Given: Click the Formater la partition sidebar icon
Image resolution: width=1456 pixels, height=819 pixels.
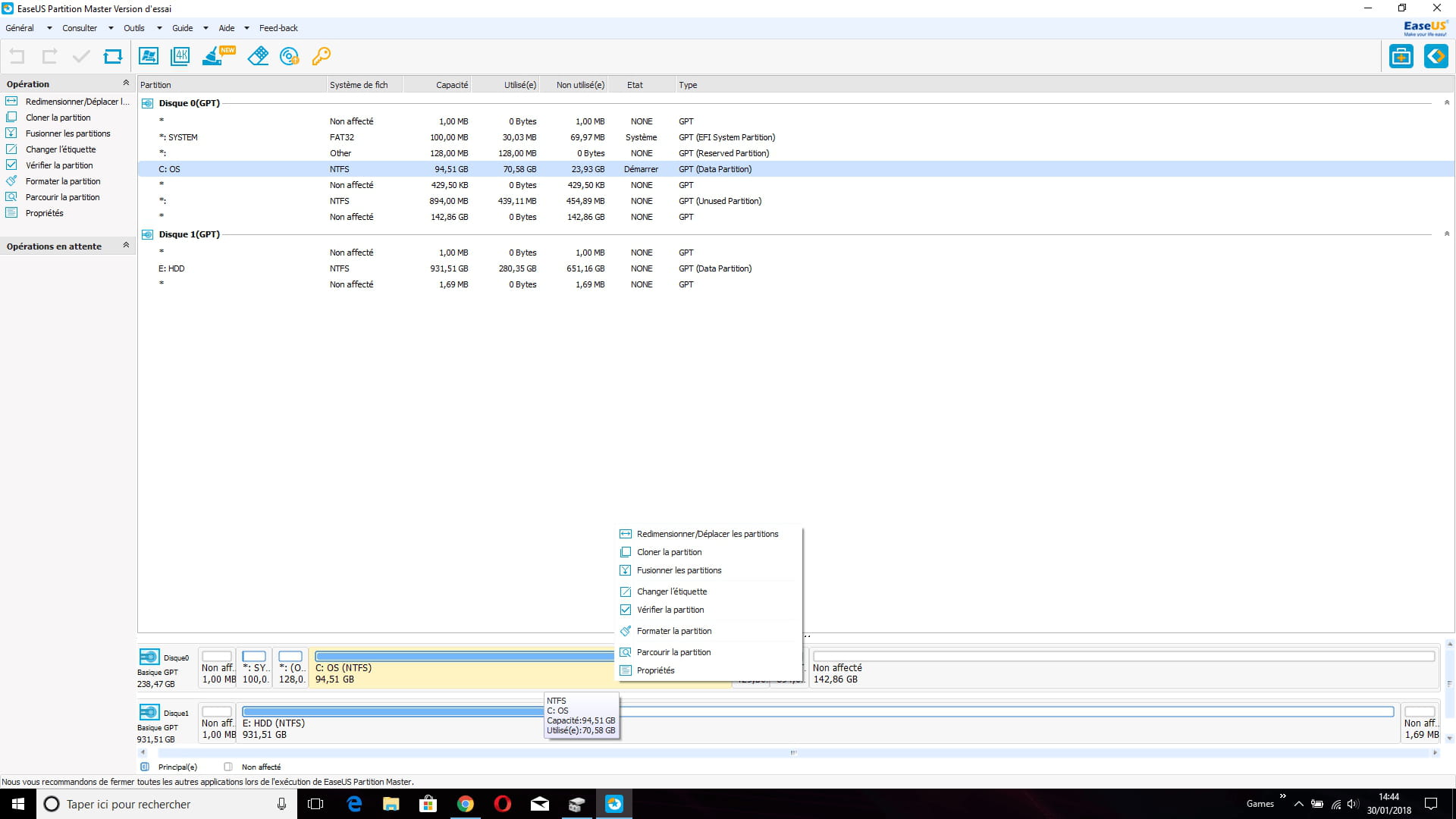Looking at the screenshot, I should click(11, 180).
